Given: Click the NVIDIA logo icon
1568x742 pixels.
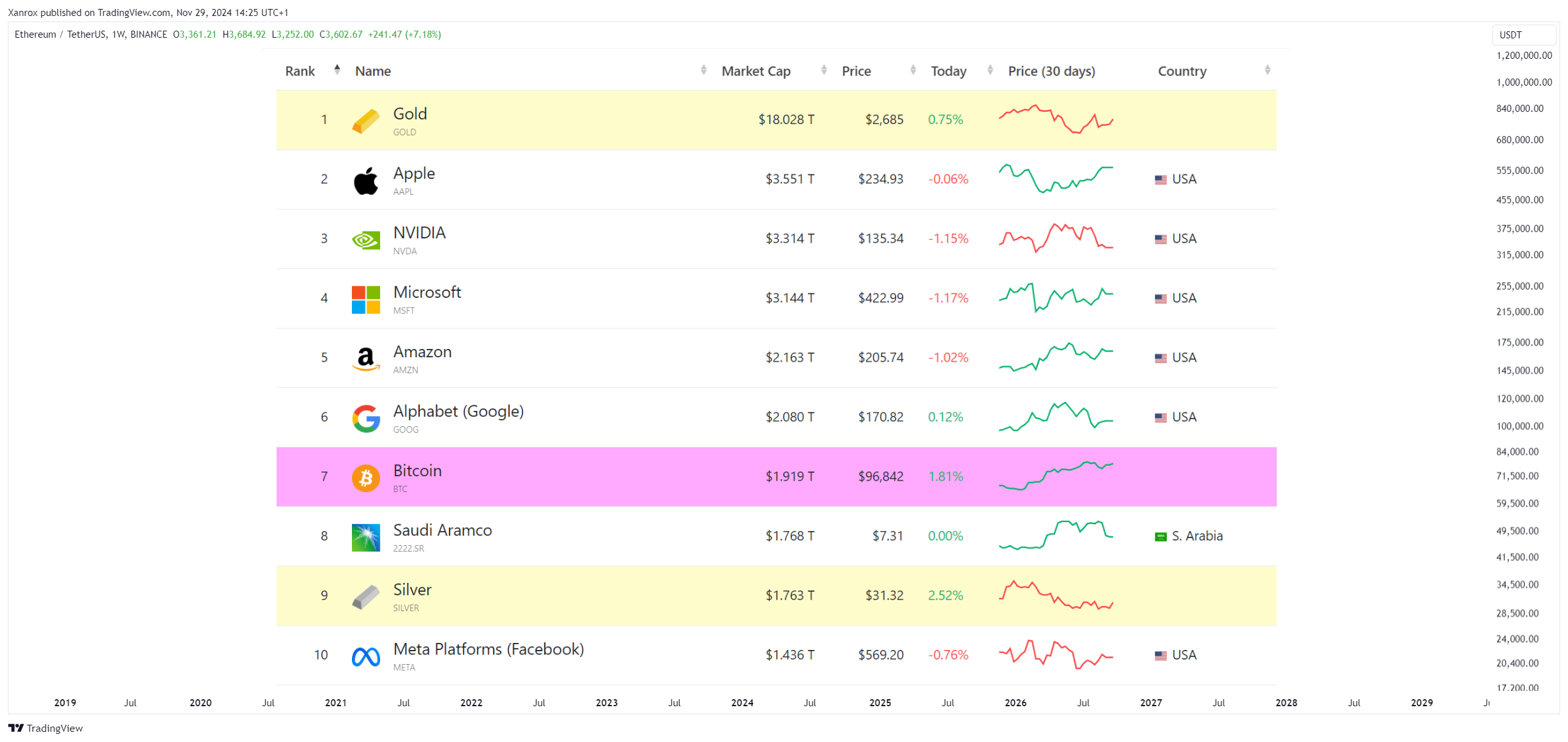Looking at the screenshot, I should point(366,240).
